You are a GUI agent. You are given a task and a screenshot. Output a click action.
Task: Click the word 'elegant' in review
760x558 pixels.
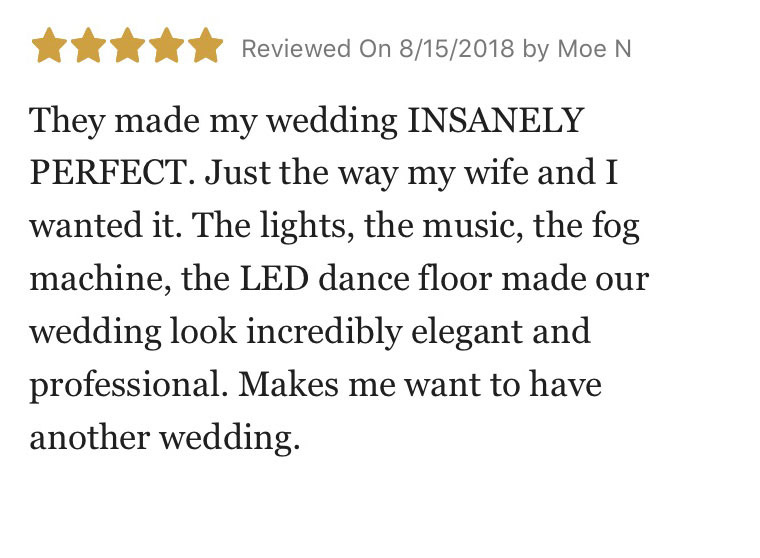pos(467,333)
